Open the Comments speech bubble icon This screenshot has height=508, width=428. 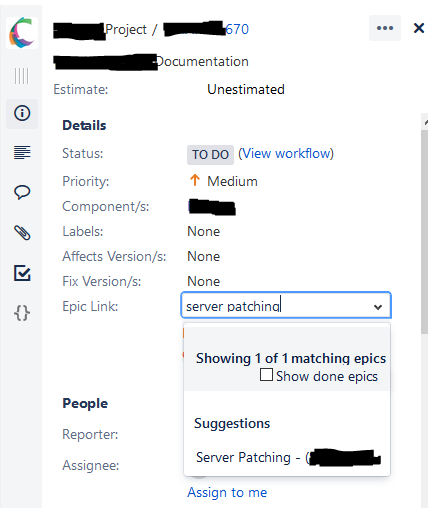pos(22,192)
